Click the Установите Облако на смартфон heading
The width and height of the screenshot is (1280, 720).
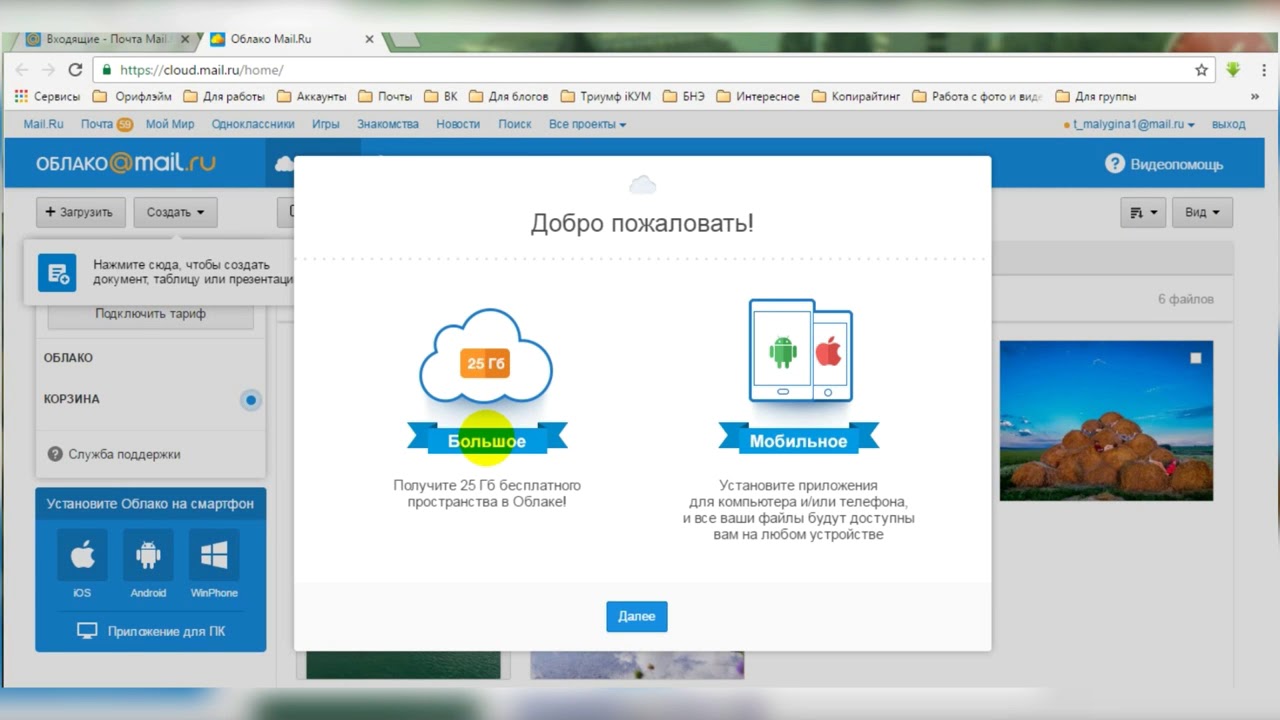coord(150,504)
